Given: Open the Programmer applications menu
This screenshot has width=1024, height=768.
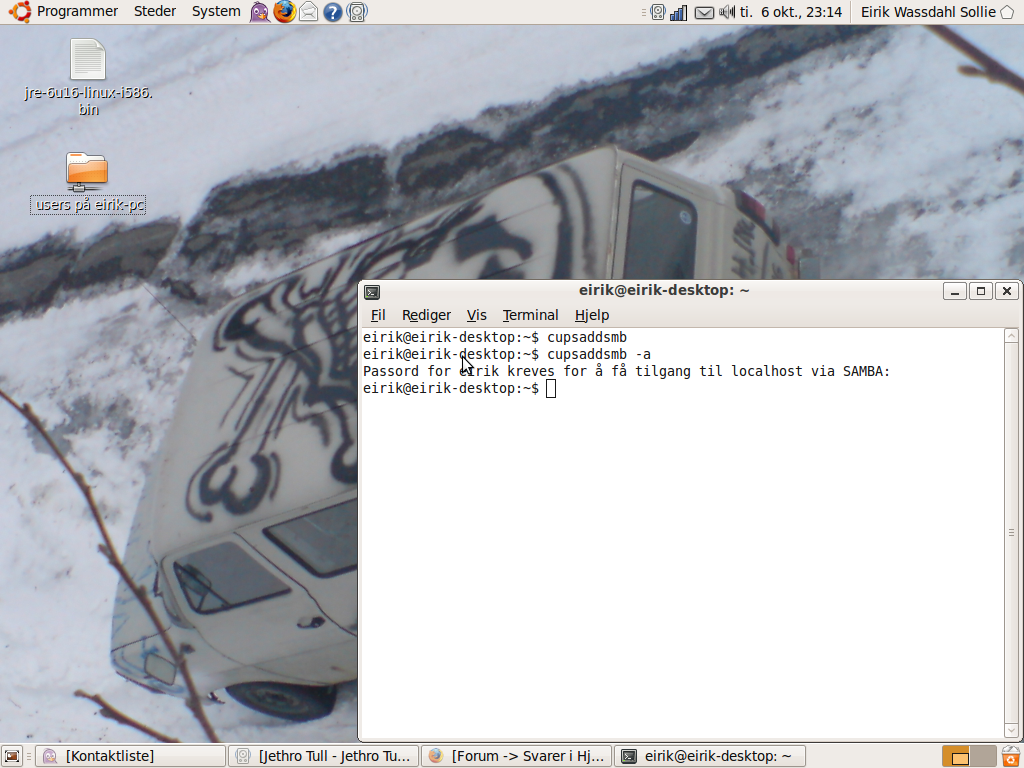Looking at the screenshot, I should point(64,12).
